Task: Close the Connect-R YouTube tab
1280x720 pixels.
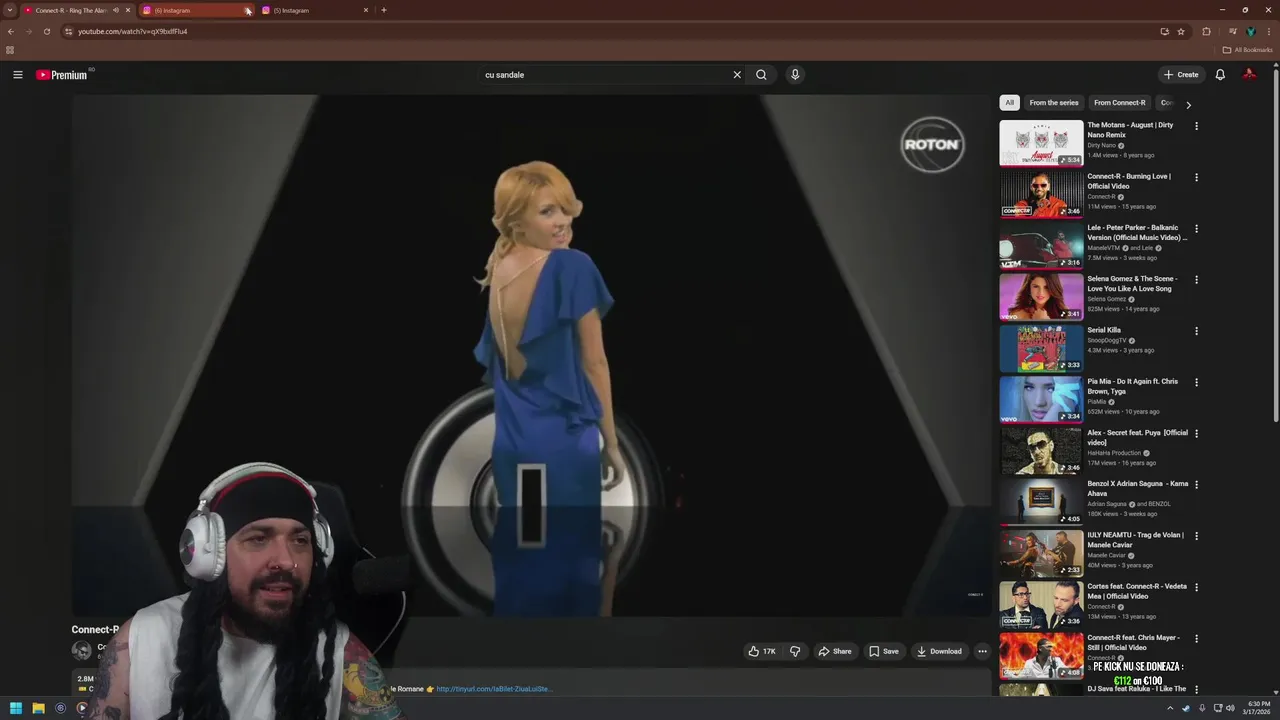Action: click(x=128, y=10)
